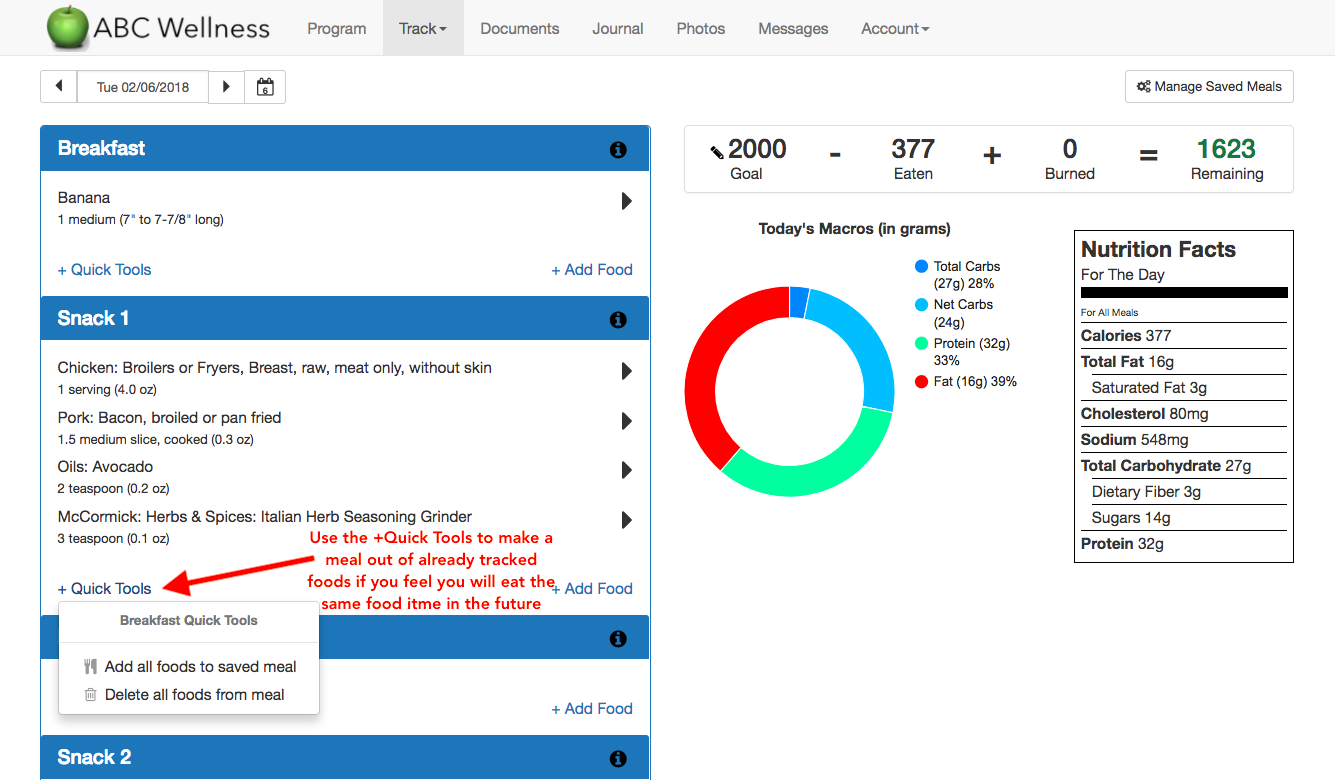Expand the Oils Avocado entry arrow
The width and height of the screenshot is (1335, 780).
click(627, 470)
